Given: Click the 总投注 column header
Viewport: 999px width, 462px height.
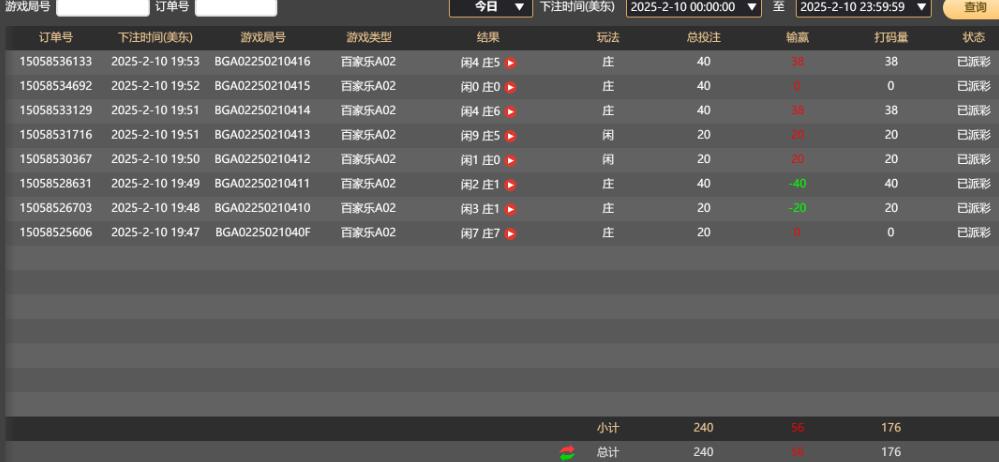Looking at the screenshot, I should [703, 38].
